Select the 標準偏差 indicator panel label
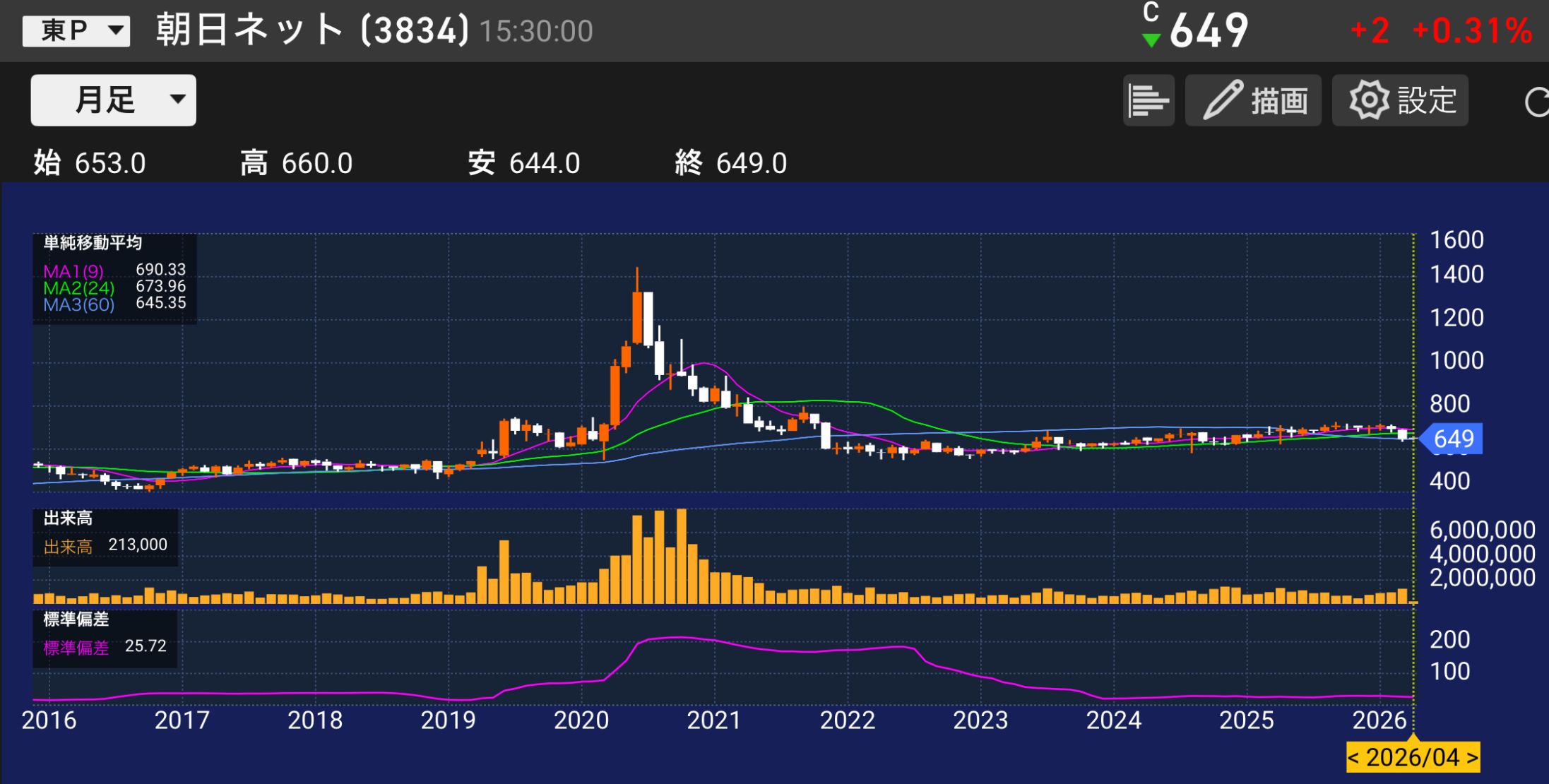Screen dimensions: 1549x784 pos(76,619)
